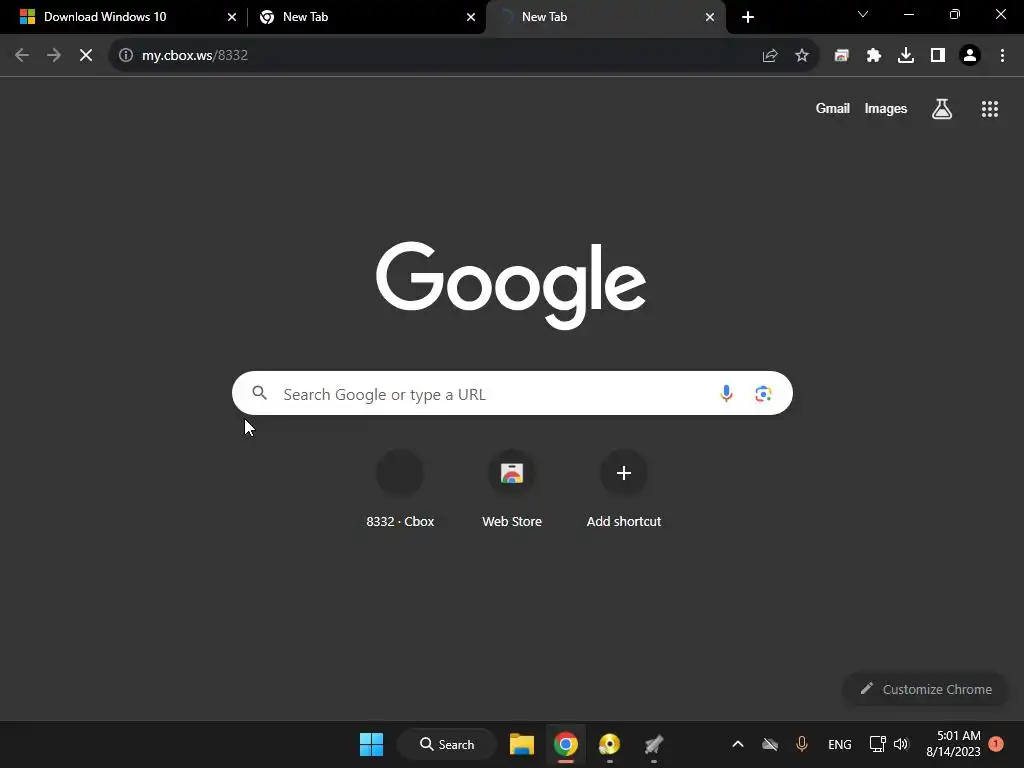This screenshot has height=768, width=1024.
Task: Restore down the Chrome window
Action: point(955,14)
